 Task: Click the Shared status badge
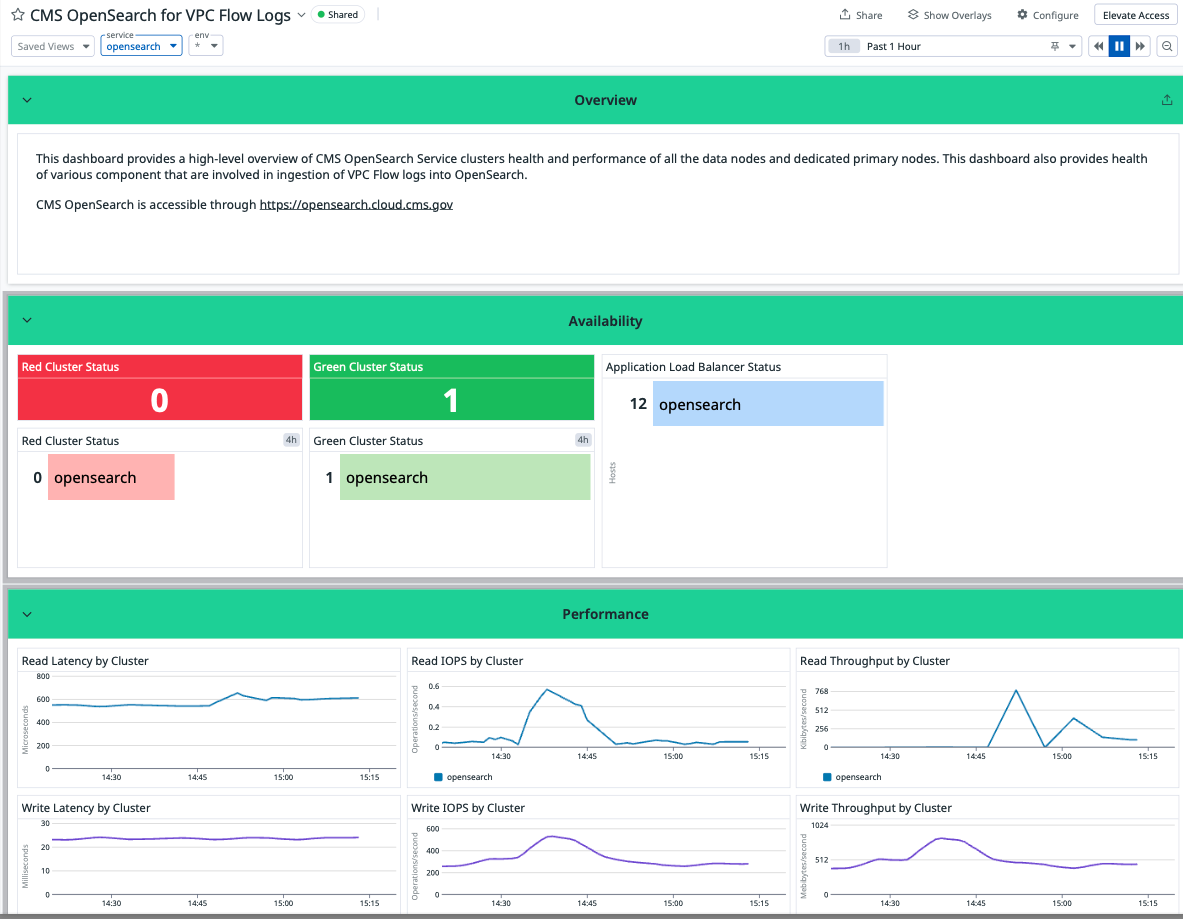point(337,15)
